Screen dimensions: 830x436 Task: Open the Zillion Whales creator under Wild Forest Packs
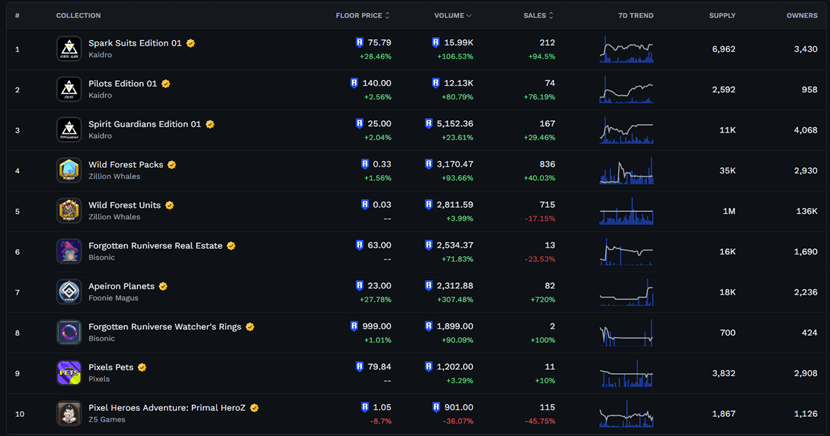coord(114,177)
